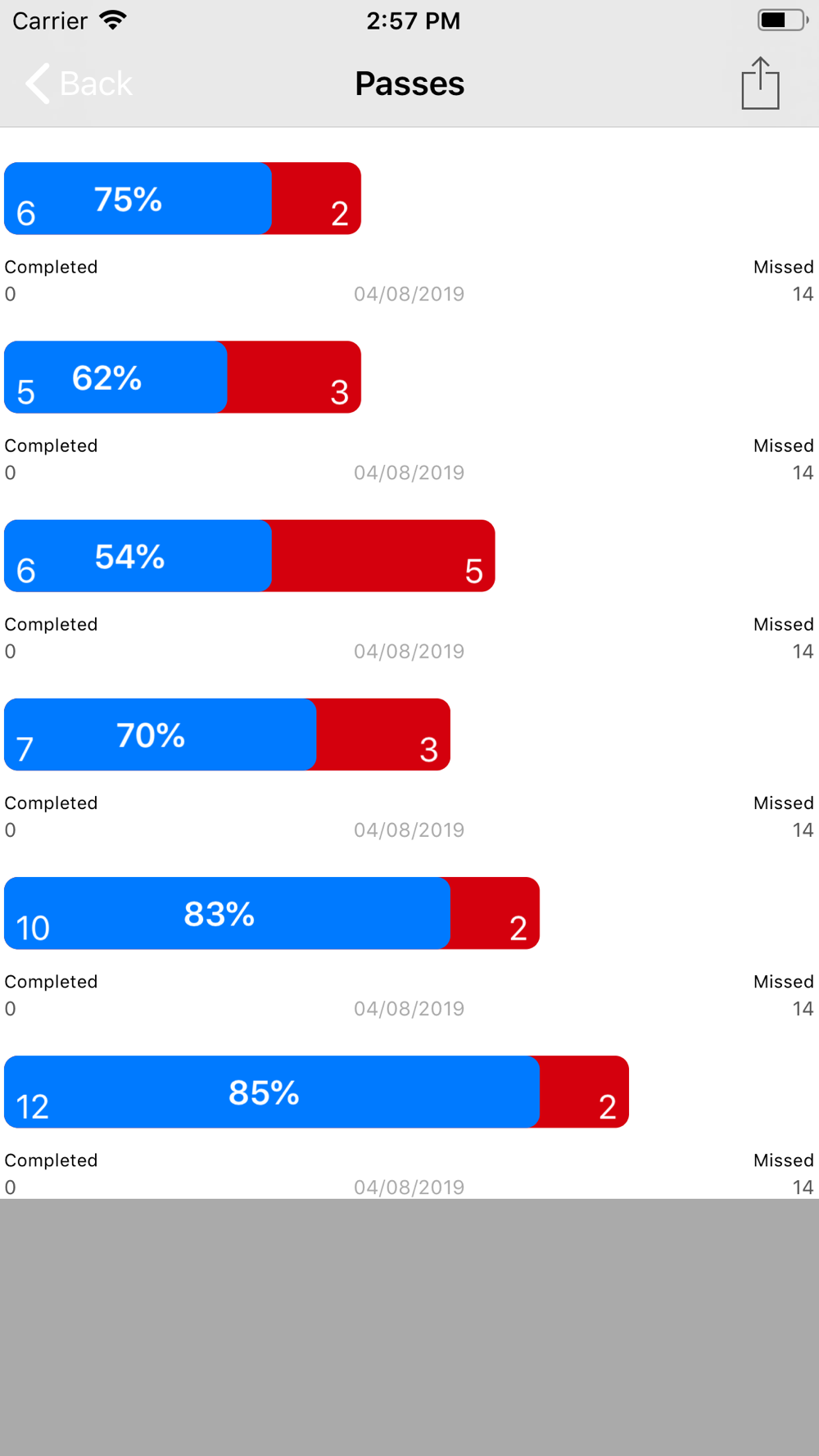
Task: Tap the back chevron arrow
Action: pos(37,84)
